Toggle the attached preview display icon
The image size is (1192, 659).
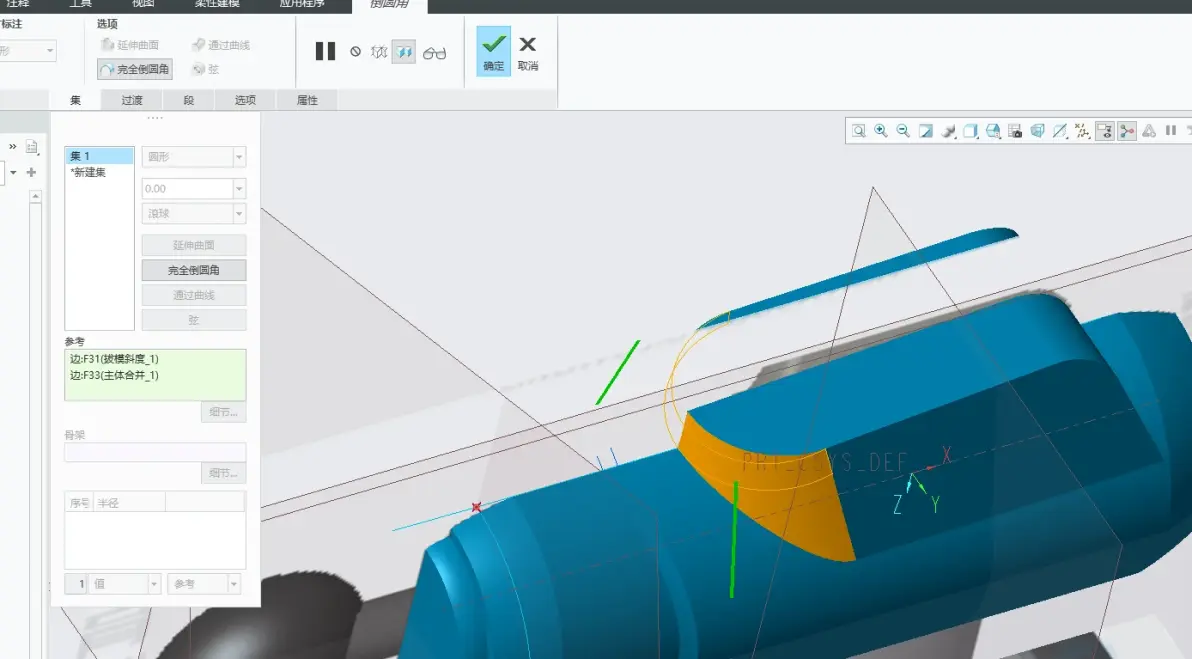(x=404, y=52)
